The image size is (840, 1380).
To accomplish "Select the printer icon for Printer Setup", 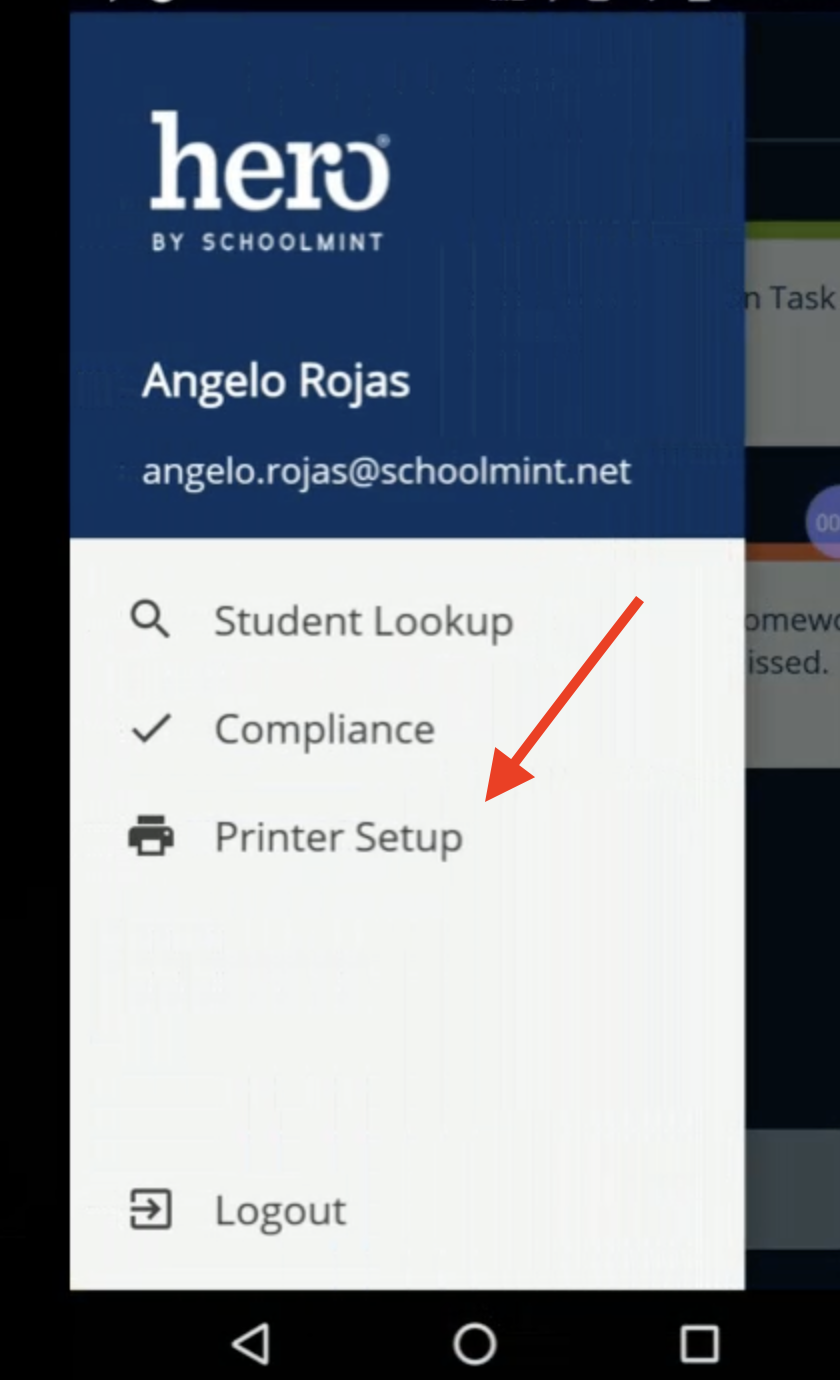I will click(148, 837).
